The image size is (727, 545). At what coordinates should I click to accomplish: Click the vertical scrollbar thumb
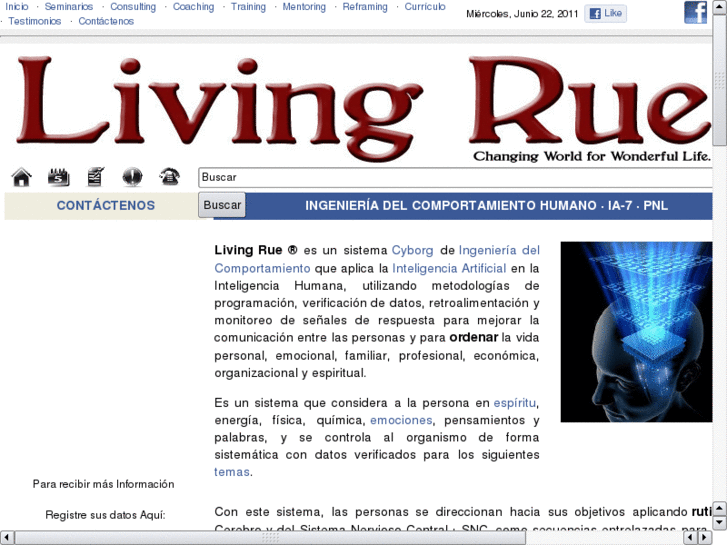coord(720,79)
